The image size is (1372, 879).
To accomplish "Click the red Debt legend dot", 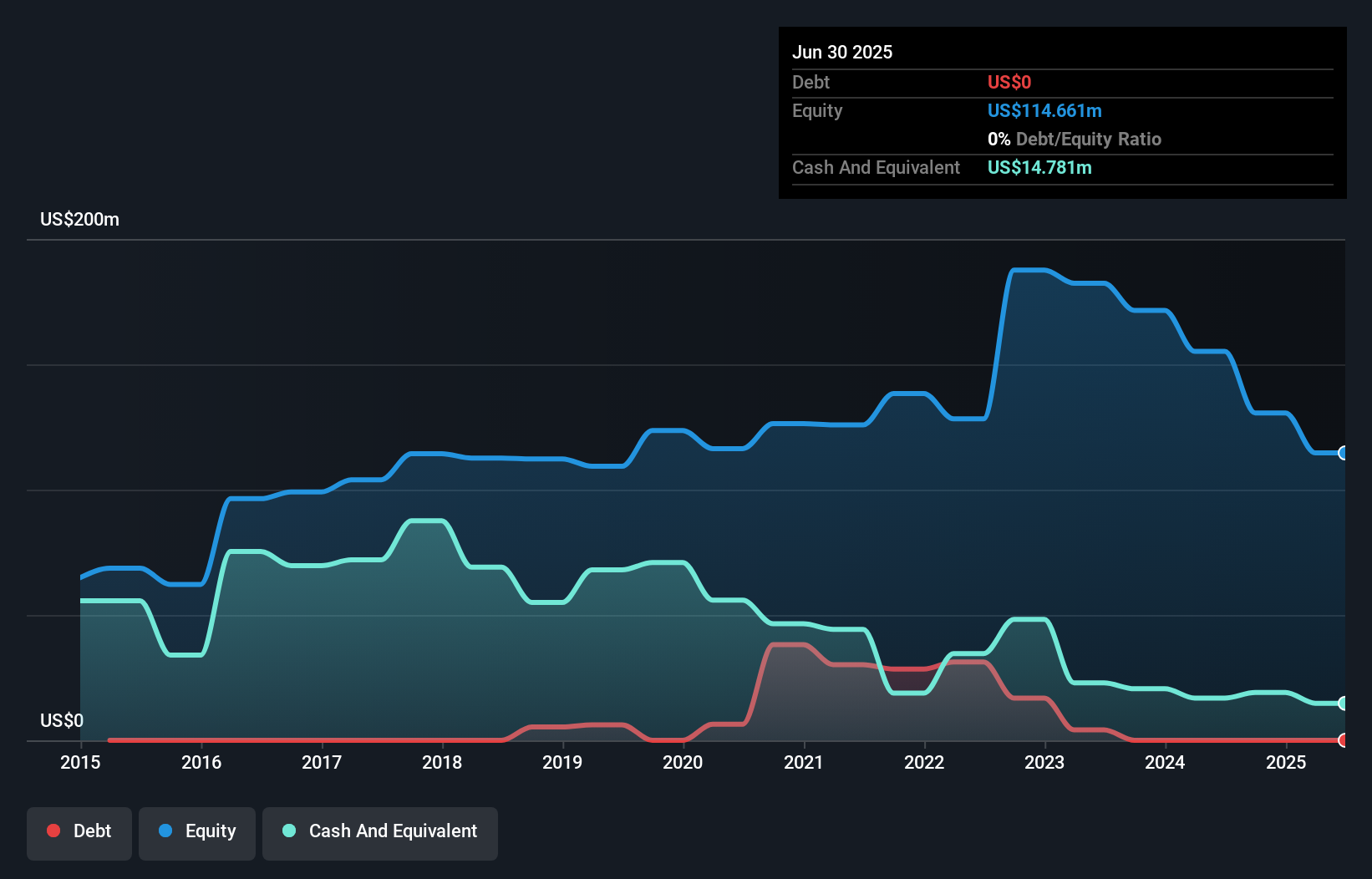I will [x=53, y=831].
